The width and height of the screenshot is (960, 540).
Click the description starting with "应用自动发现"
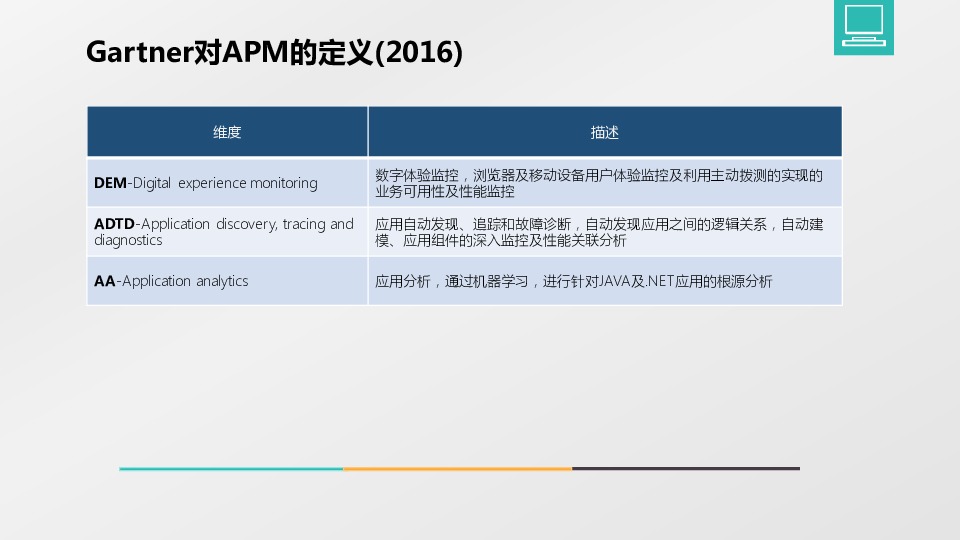pyautogui.click(x=605, y=231)
